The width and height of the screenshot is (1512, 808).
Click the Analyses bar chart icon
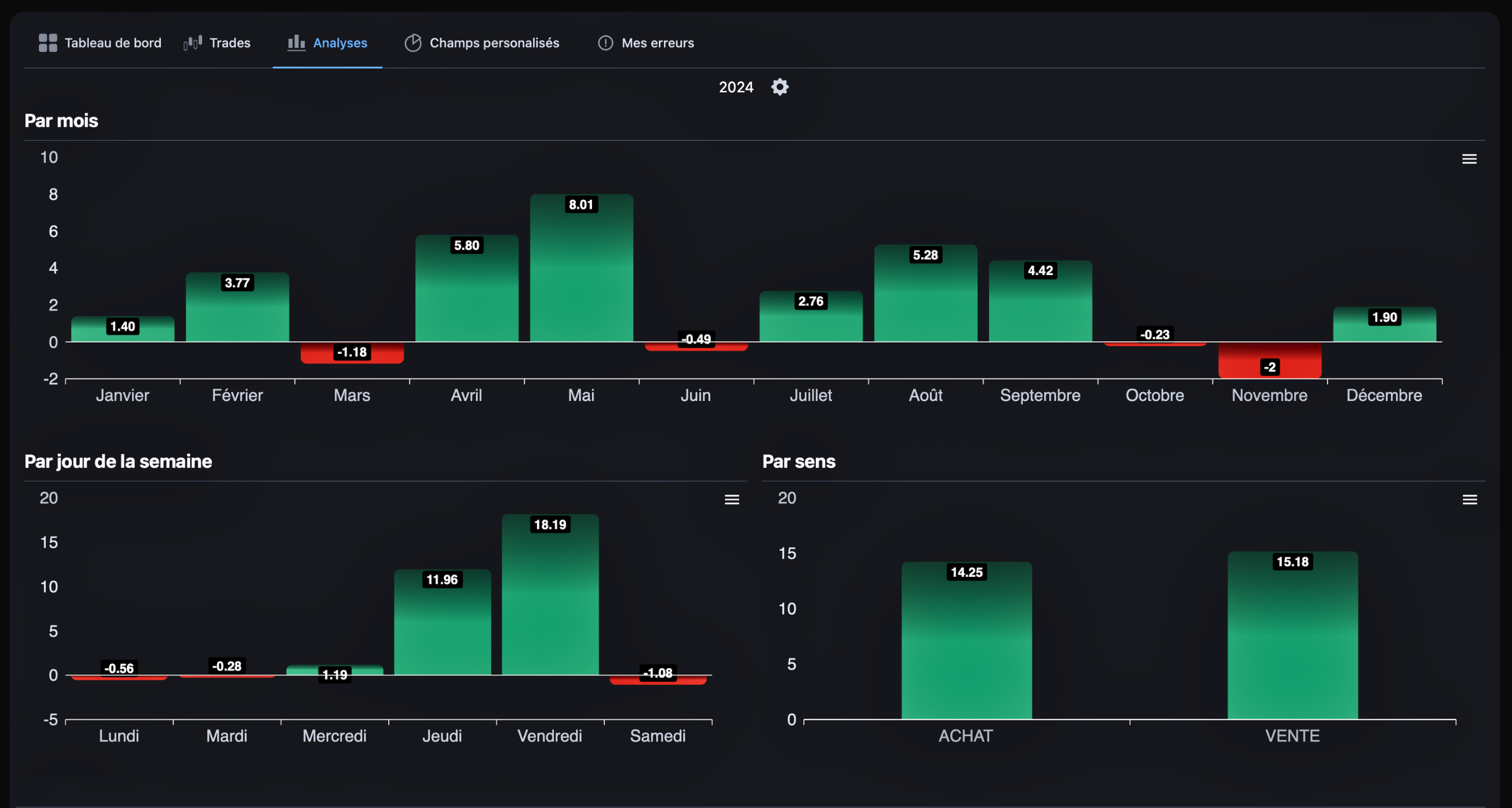296,43
